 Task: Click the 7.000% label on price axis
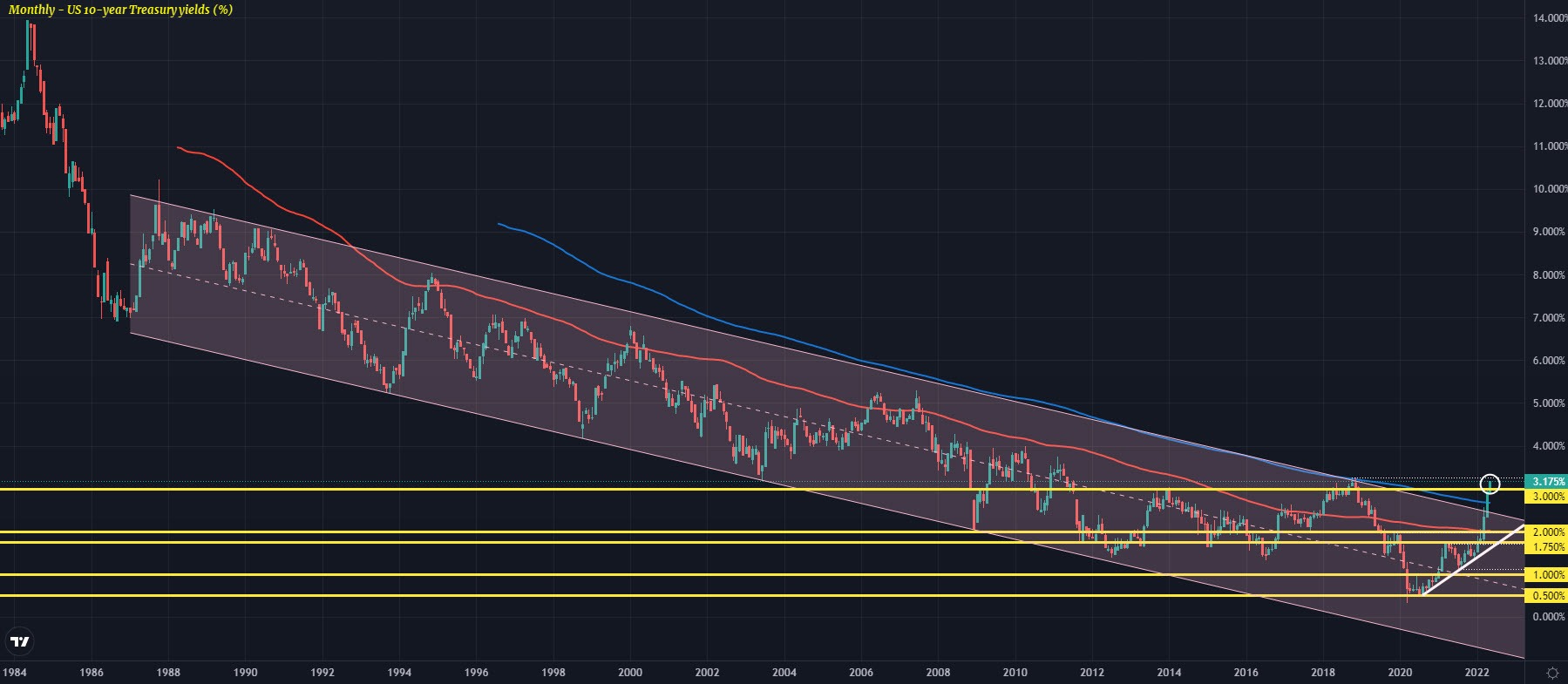1548,318
